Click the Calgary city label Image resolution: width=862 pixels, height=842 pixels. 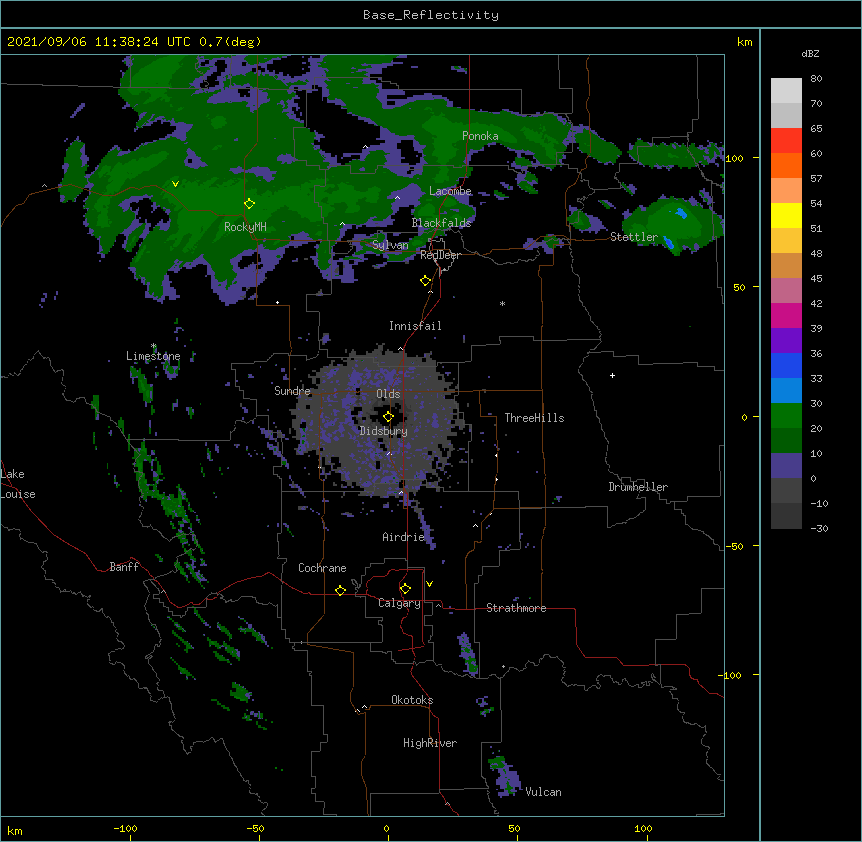(x=399, y=603)
